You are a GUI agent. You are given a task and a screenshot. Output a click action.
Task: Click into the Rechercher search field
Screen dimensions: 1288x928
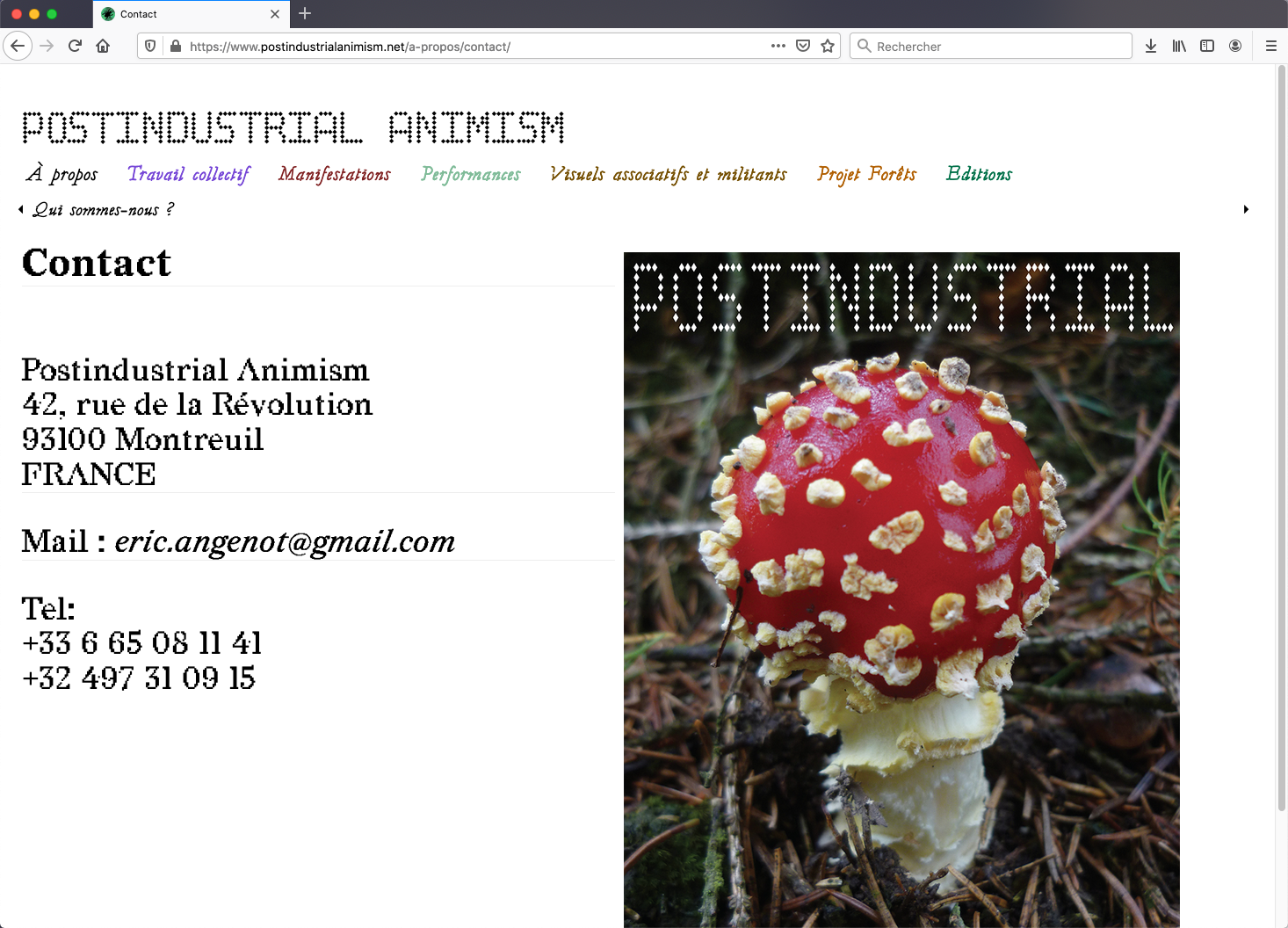tap(991, 46)
